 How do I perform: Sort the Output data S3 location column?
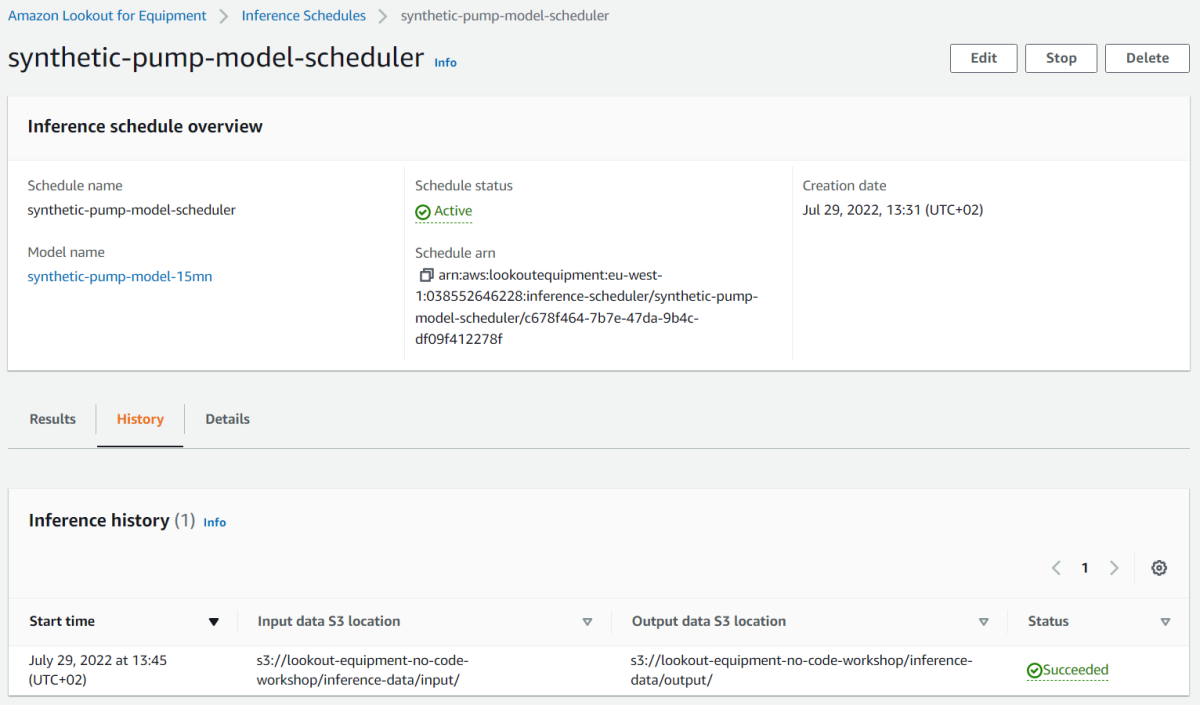(x=984, y=622)
